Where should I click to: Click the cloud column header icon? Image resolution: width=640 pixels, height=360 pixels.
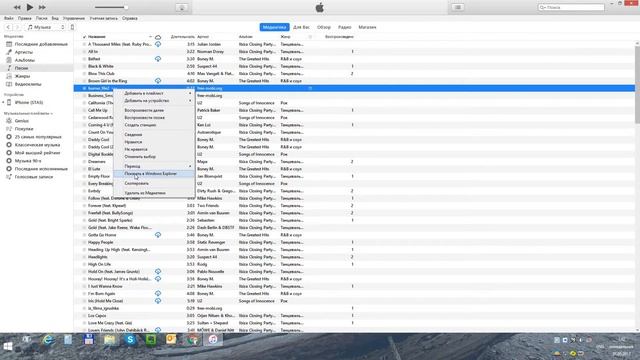[x=158, y=37]
